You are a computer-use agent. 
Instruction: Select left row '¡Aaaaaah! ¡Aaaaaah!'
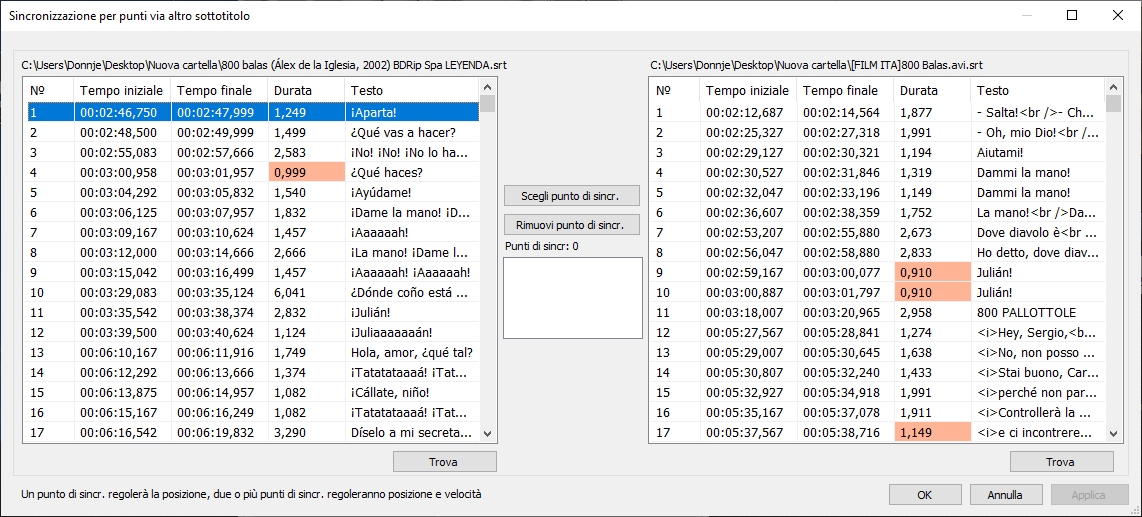252,273
